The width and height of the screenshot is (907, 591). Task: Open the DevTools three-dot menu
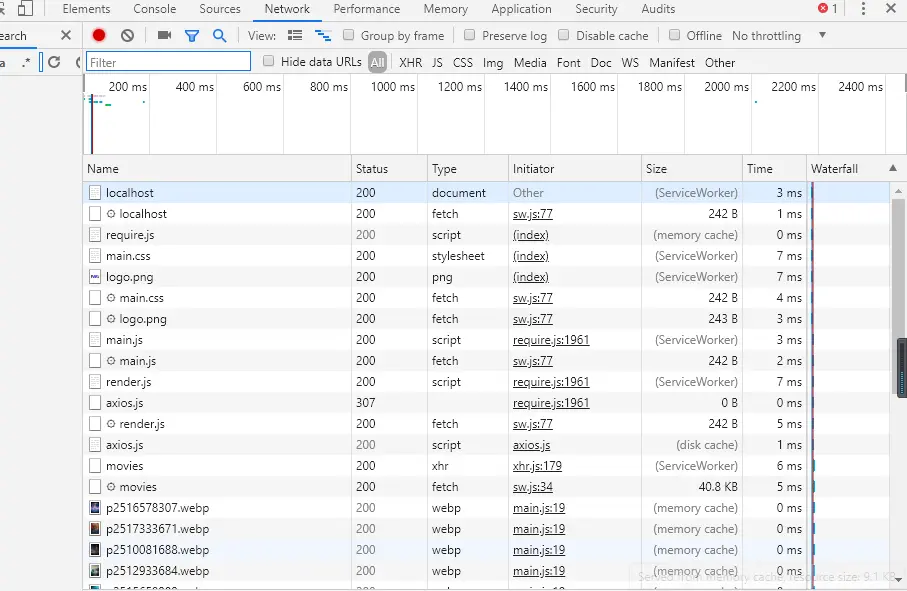(863, 9)
